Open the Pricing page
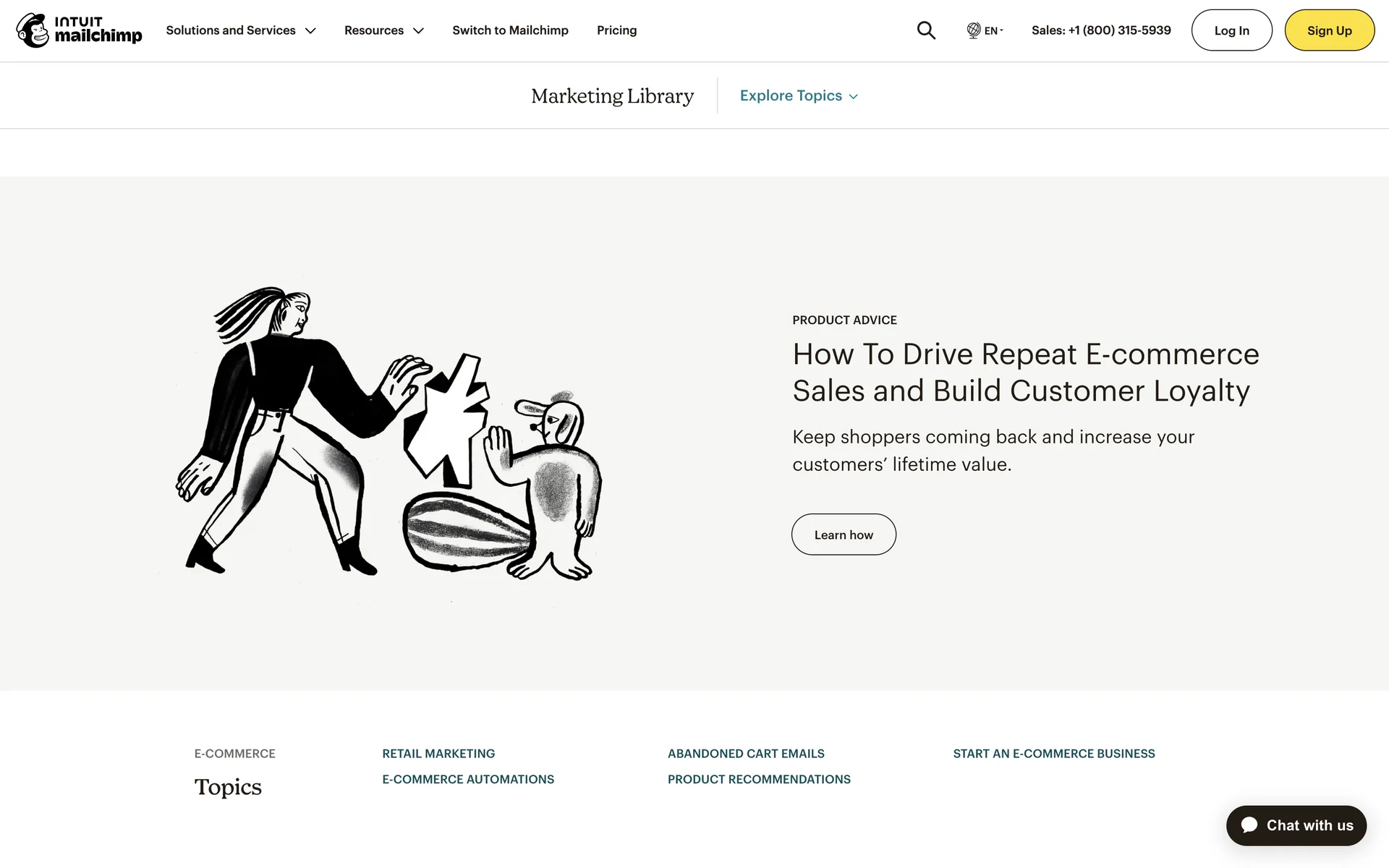Image resolution: width=1389 pixels, height=868 pixels. point(616,30)
